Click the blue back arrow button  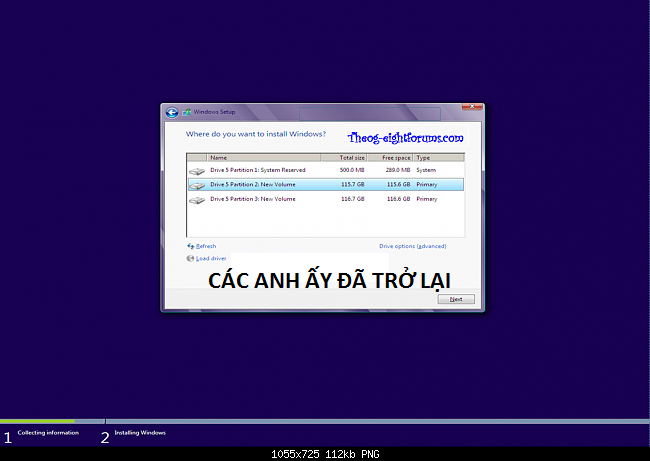(x=172, y=112)
